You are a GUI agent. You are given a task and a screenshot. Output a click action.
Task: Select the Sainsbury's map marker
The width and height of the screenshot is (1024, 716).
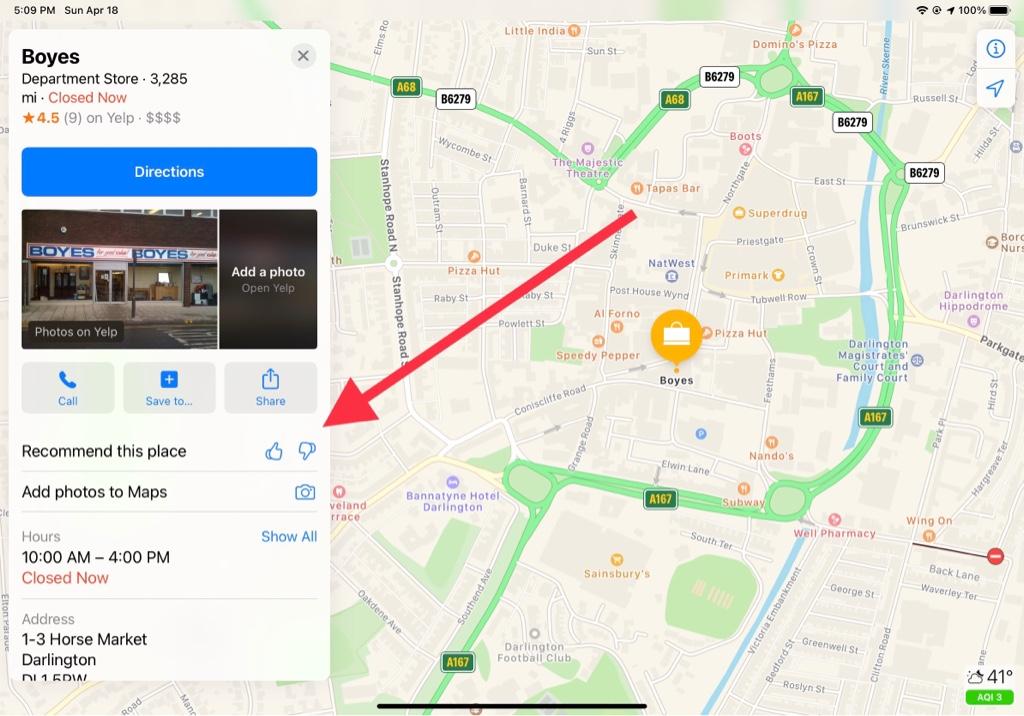616,559
